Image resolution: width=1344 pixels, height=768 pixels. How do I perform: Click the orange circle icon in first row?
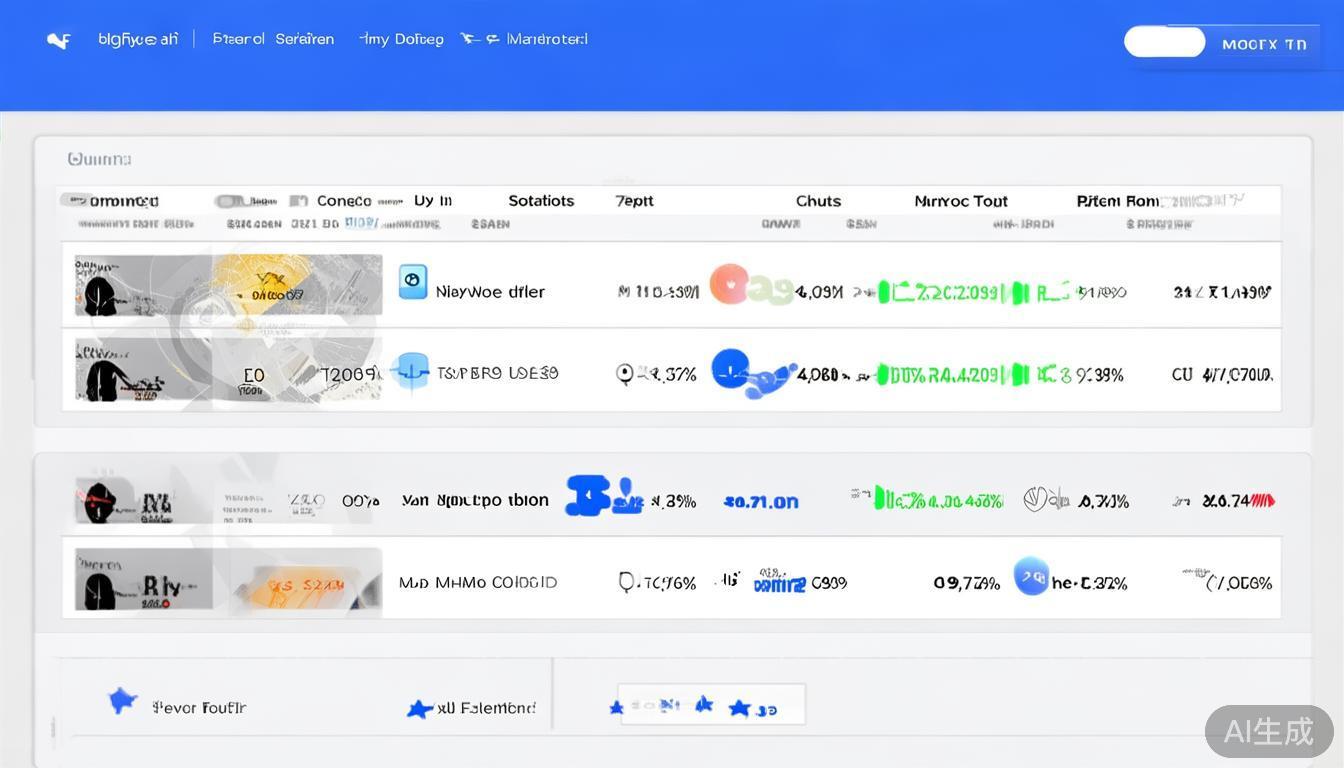pos(729,284)
